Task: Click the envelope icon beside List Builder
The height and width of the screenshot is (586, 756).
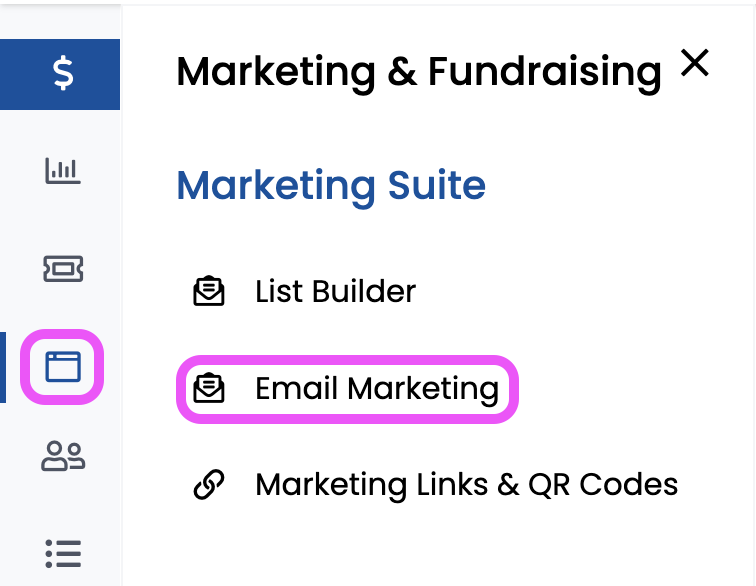Action: 209,292
